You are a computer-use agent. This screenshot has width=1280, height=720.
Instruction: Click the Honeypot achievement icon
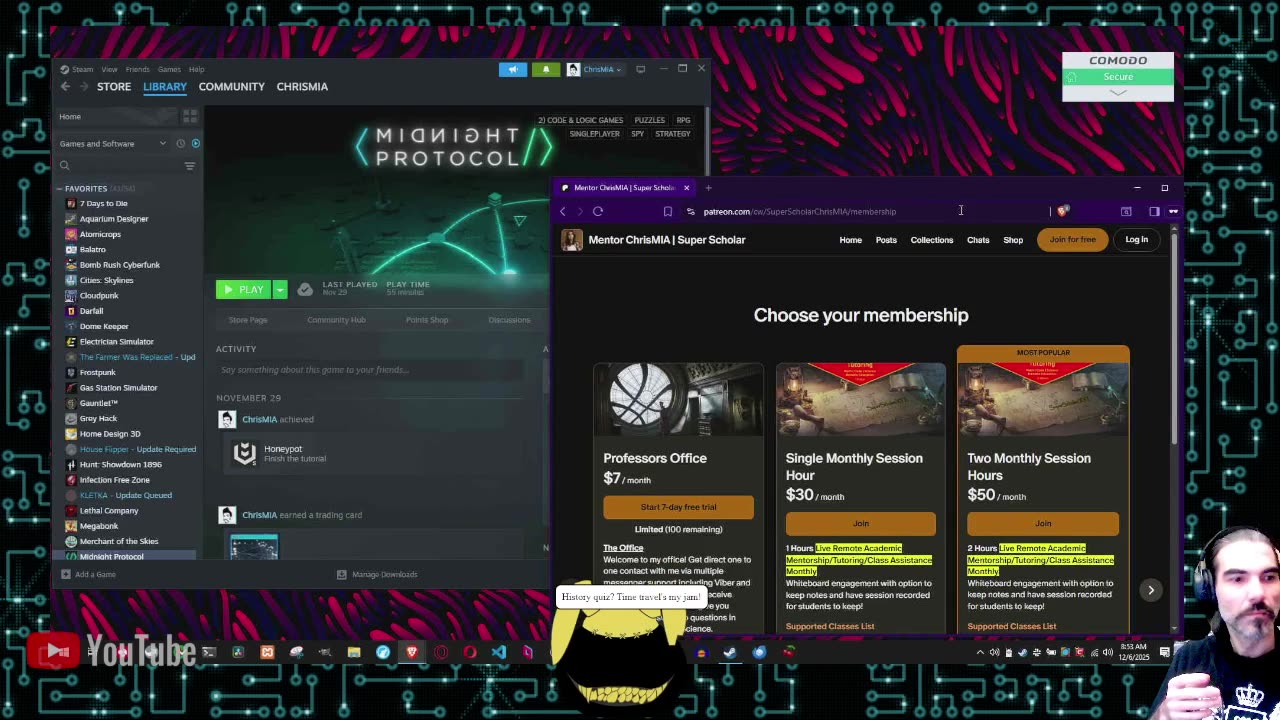coord(245,453)
